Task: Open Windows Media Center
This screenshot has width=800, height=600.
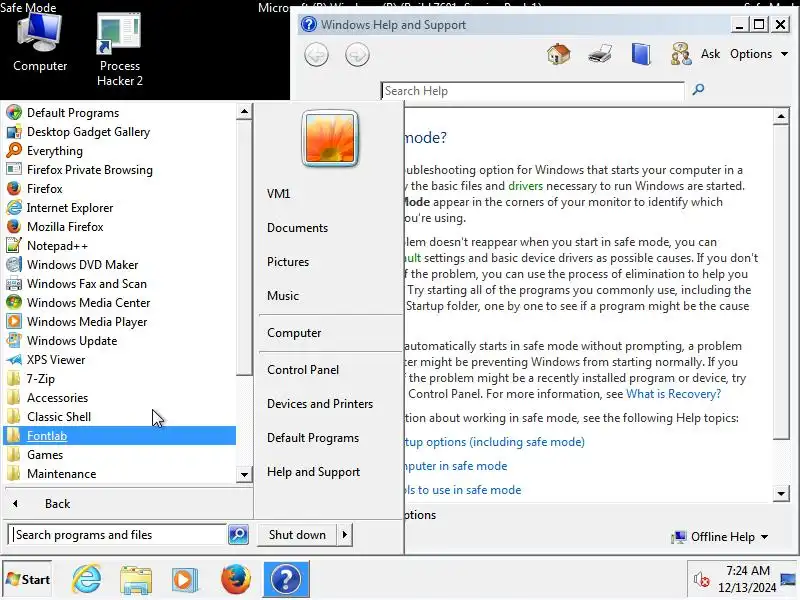Action: [x=120, y=303]
